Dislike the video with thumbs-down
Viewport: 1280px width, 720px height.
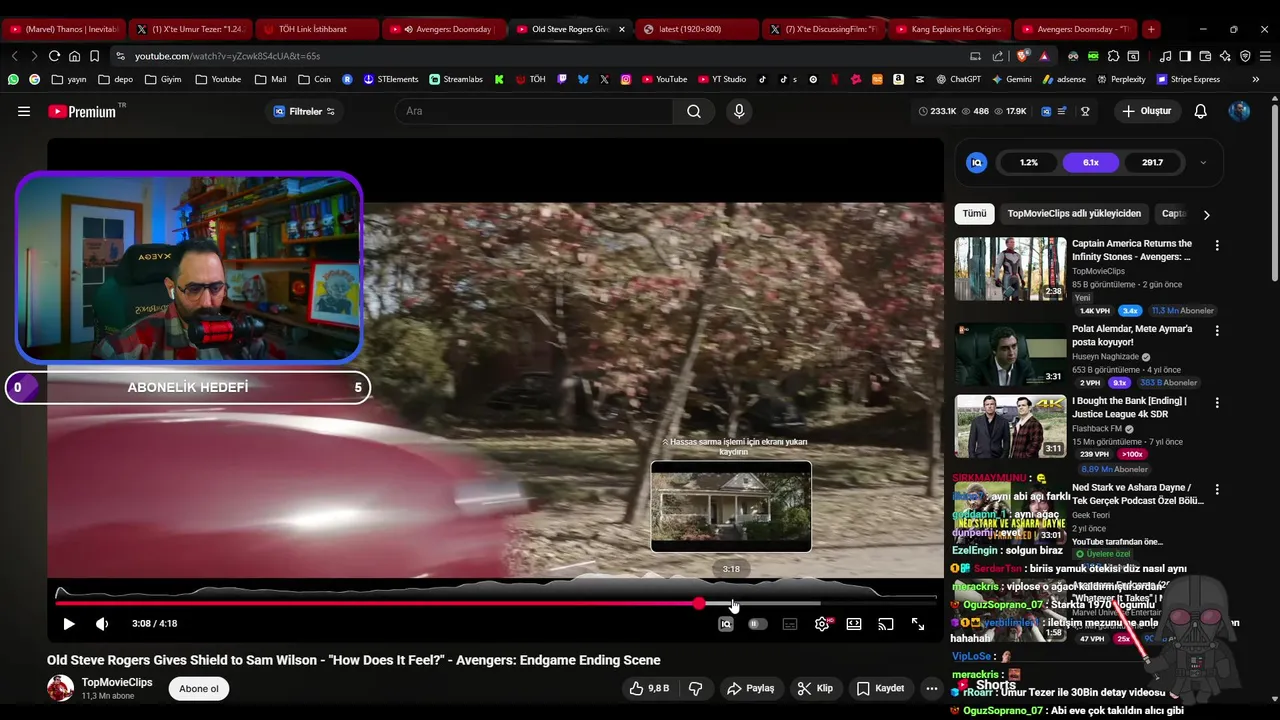[x=696, y=688]
